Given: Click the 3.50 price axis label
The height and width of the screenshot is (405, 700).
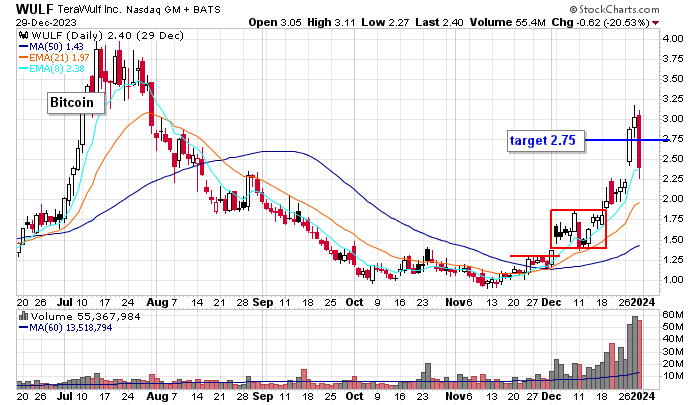Looking at the screenshot, I should click(x=673, y=79).
